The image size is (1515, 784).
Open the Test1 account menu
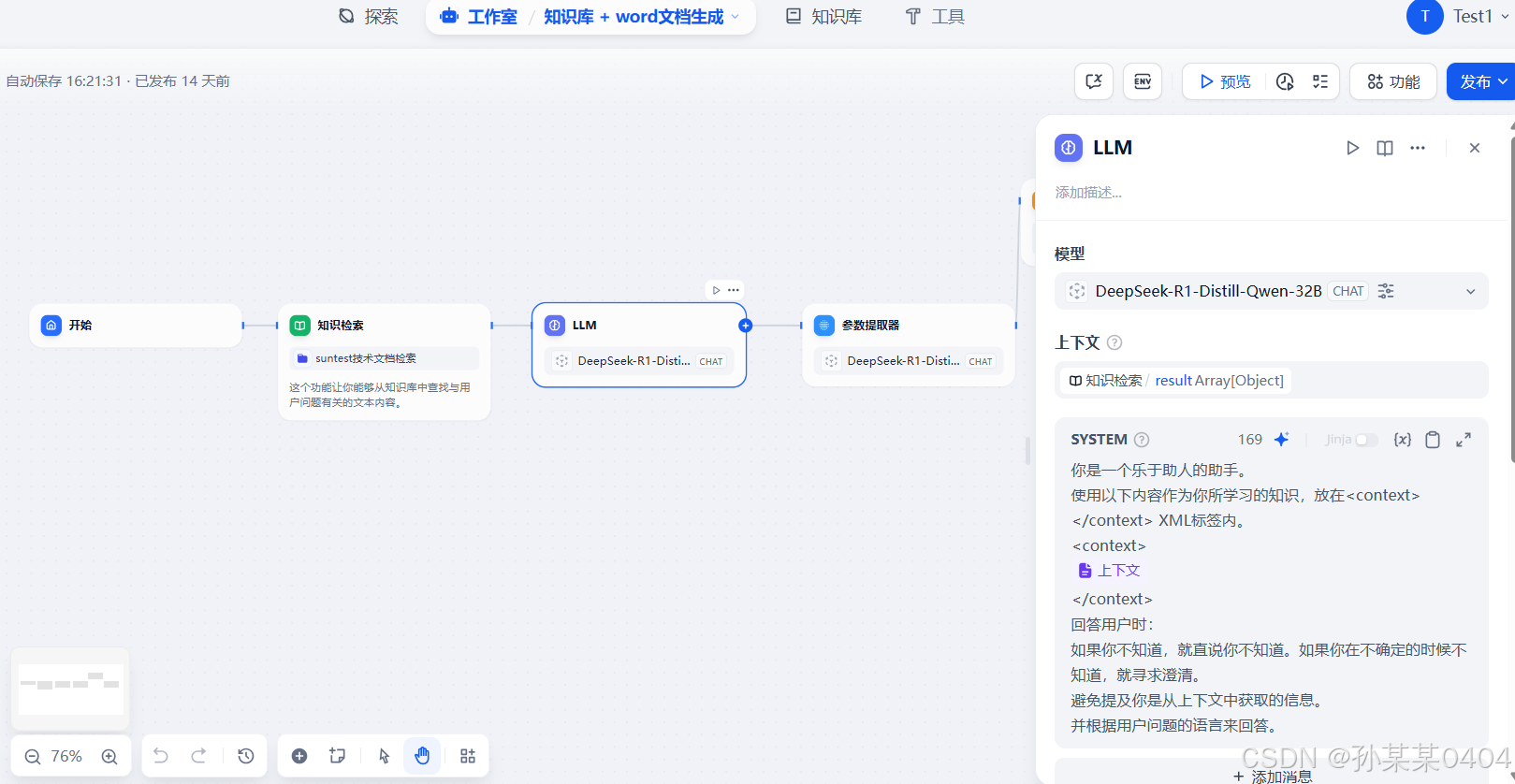[1482, 16]
